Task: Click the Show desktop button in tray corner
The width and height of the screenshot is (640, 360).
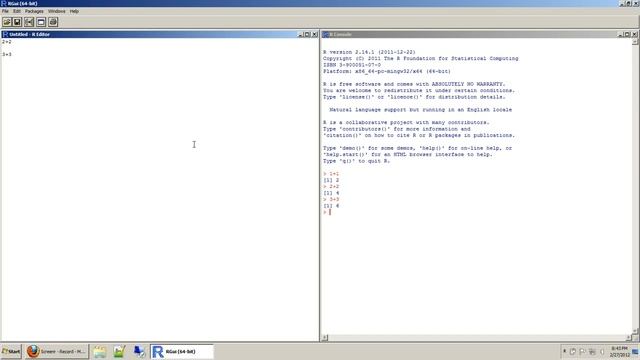Action: [636, 351]
